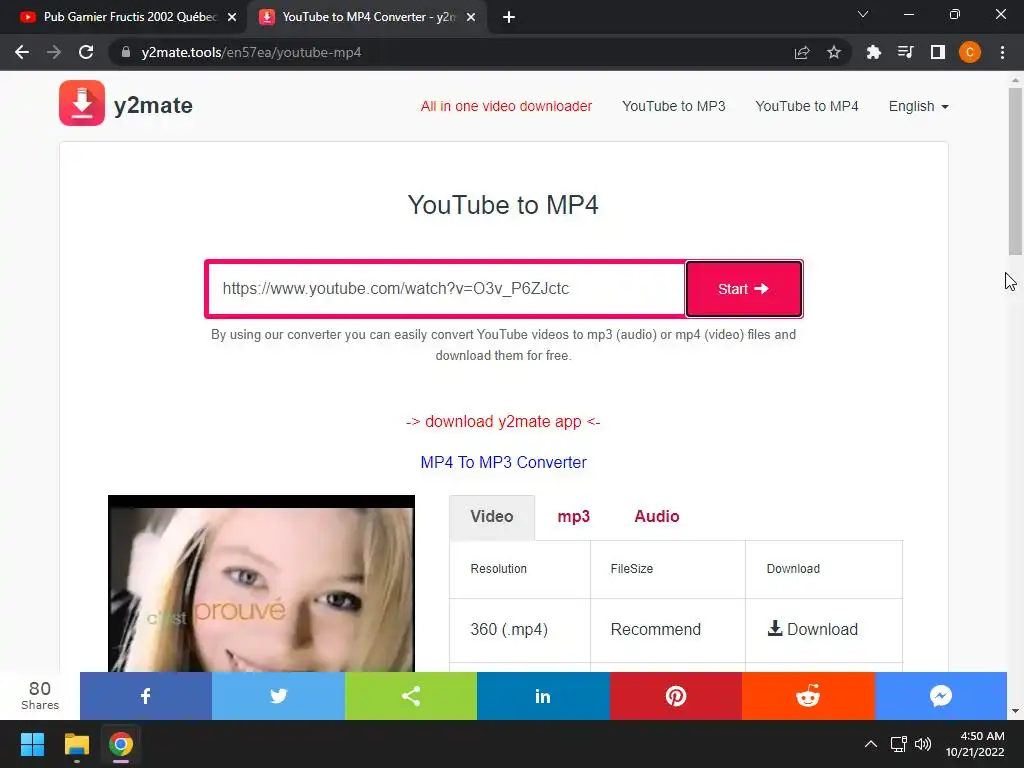
Task: Share via Messenger
Action: pos(940,696)
